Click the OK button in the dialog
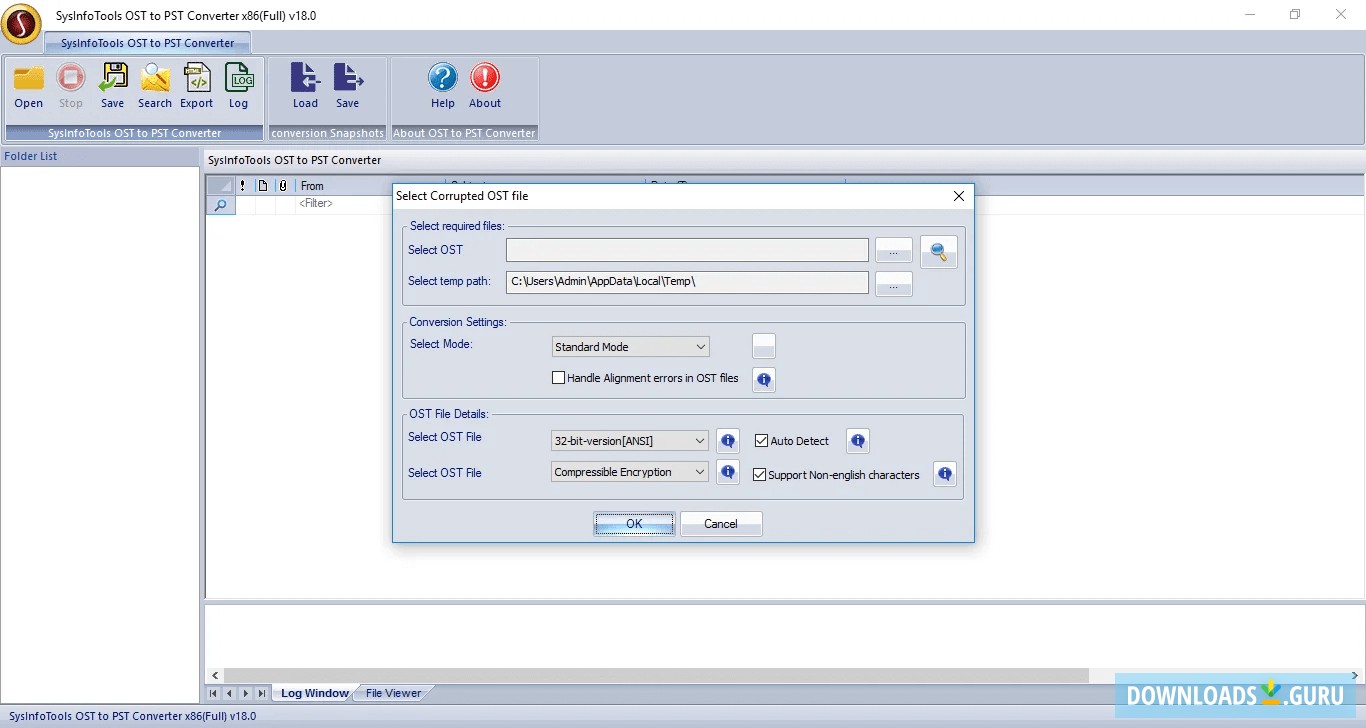 coord(634,523)
